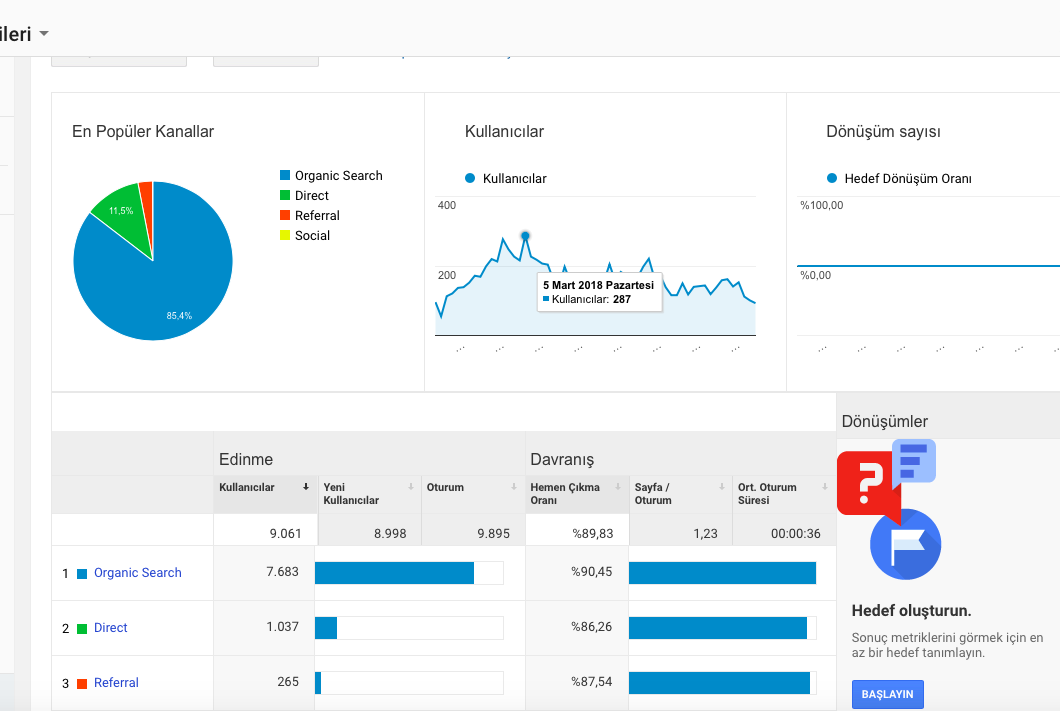This screenshot has height=711, width=1060.
Task: Sort by Hemen Çıkma Oranı arrow
Action: pyautogui.click(x=618, y=487)
